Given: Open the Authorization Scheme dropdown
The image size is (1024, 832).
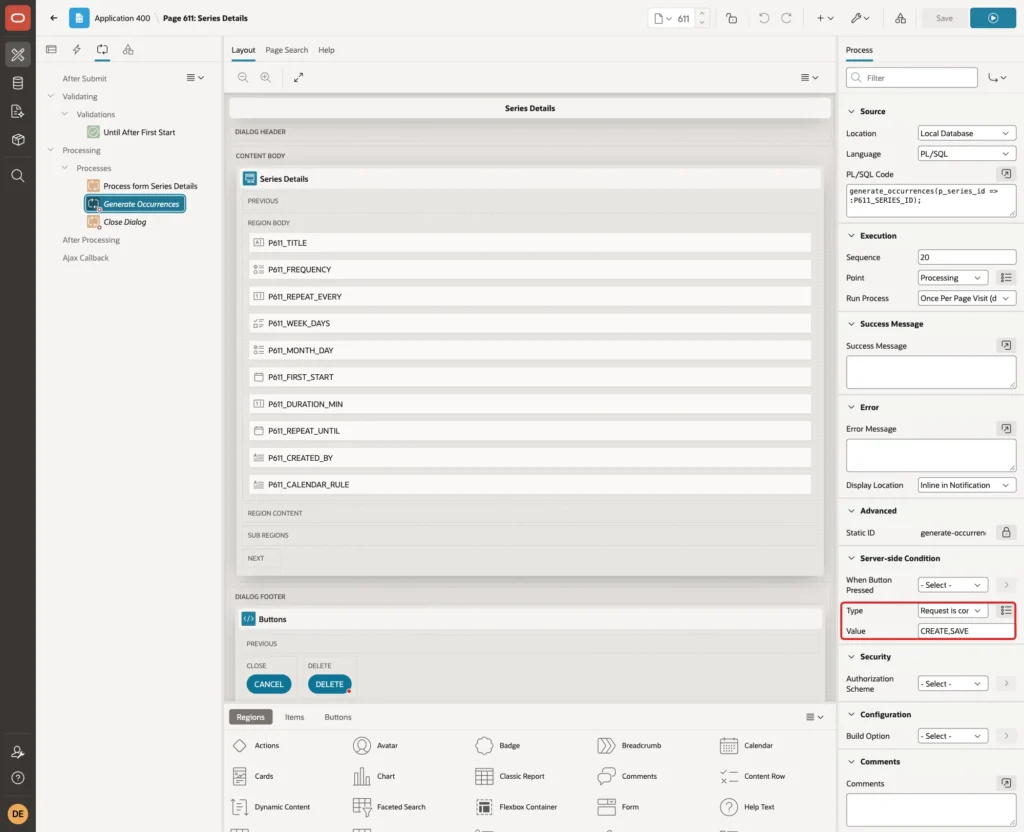Looking at the screenshot, I should click(x=952, y=683).
